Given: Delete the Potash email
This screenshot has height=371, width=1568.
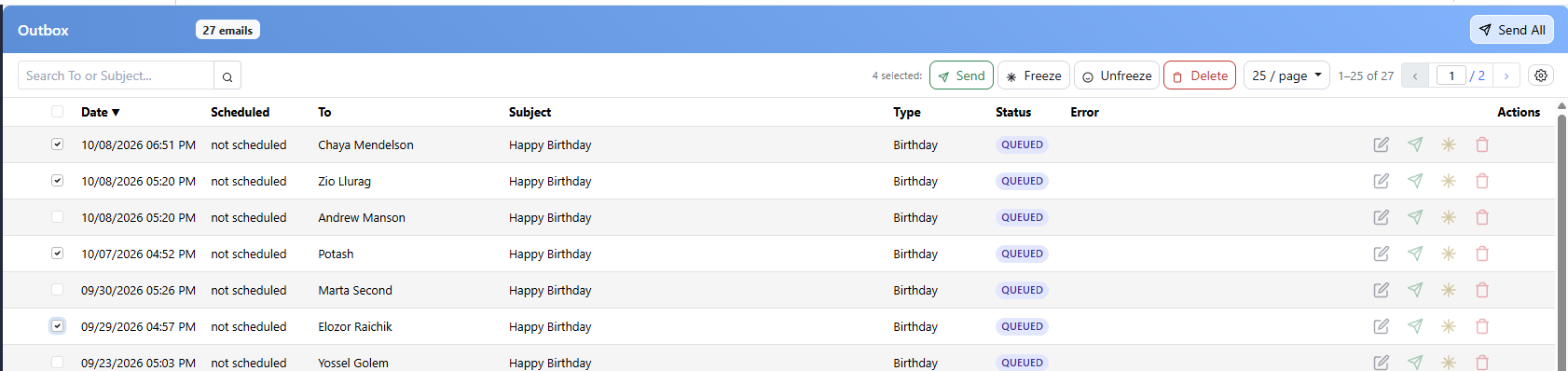Looking at the screenshot, I should click(1482, 254).
